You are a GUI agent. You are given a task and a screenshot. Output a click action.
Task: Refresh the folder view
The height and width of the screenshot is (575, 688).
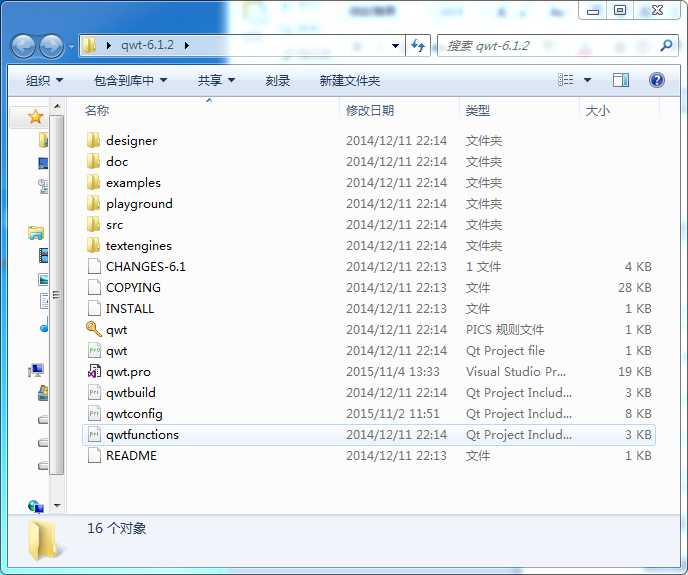coord(418,46)
